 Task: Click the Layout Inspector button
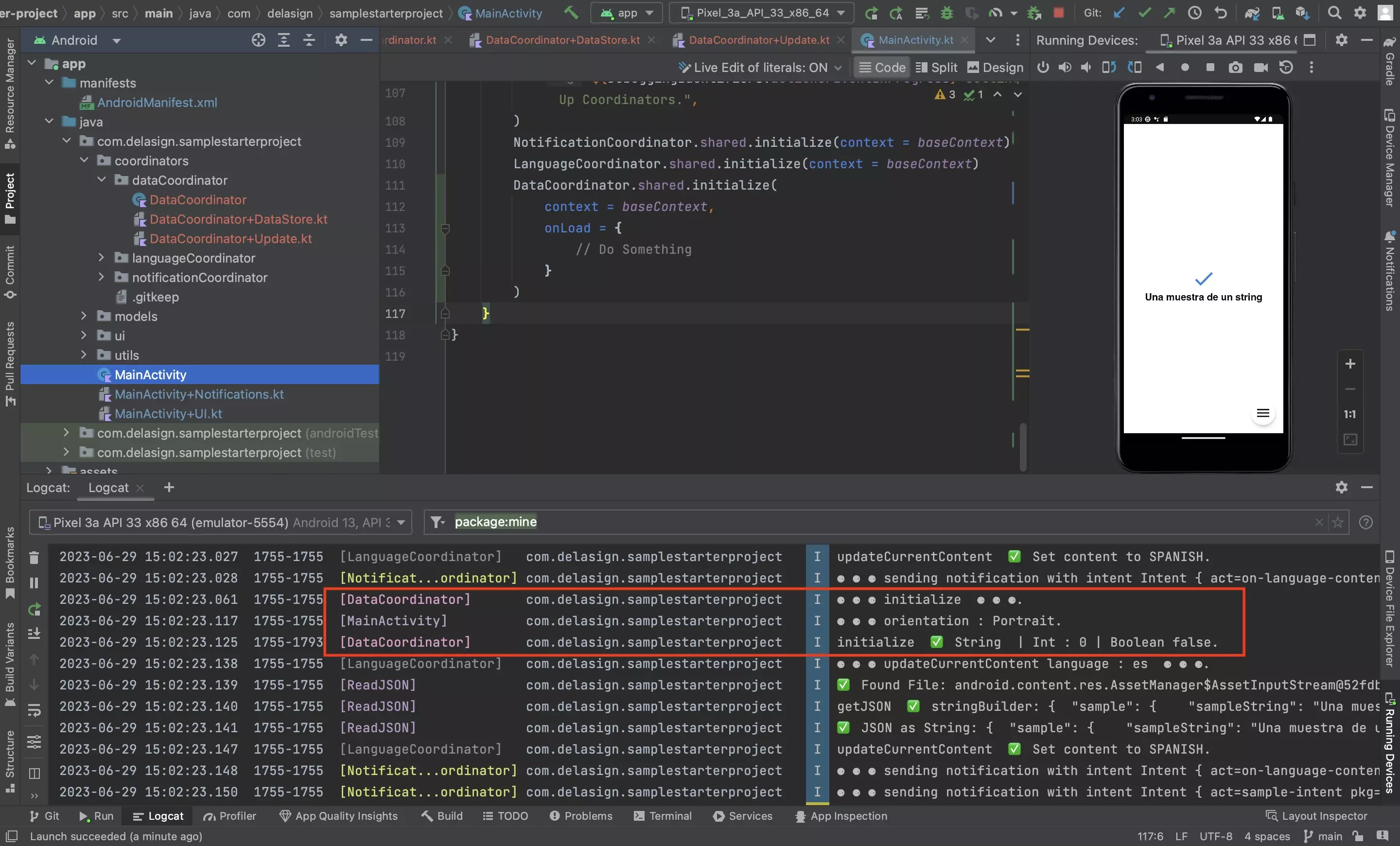pyautogui.click(x=1316, y=816)
